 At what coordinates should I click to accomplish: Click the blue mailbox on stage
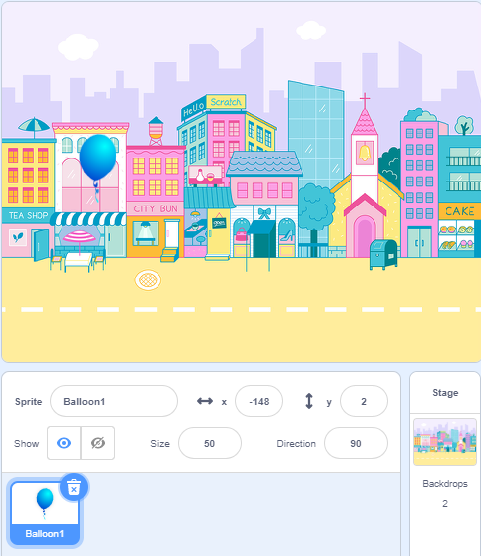pos(383,254)
